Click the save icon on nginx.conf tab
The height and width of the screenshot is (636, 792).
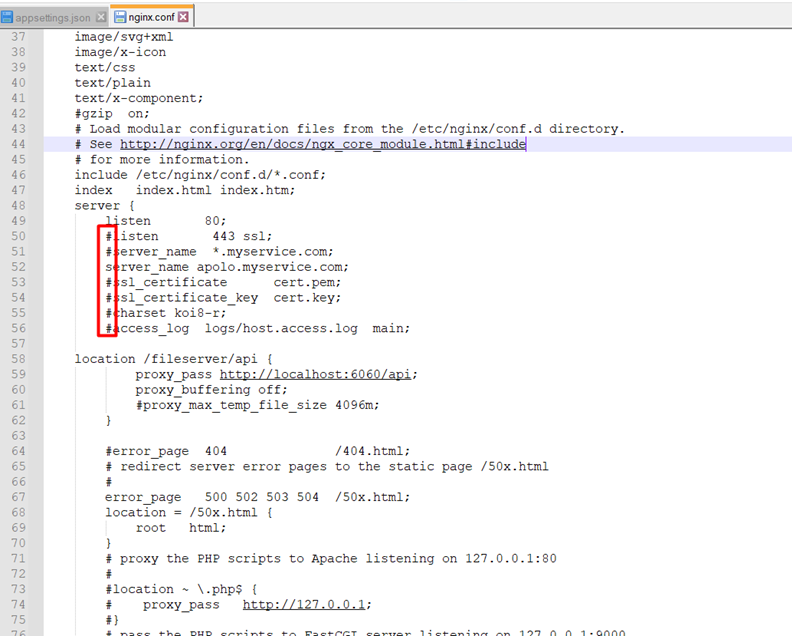click(x=120, y=17)
